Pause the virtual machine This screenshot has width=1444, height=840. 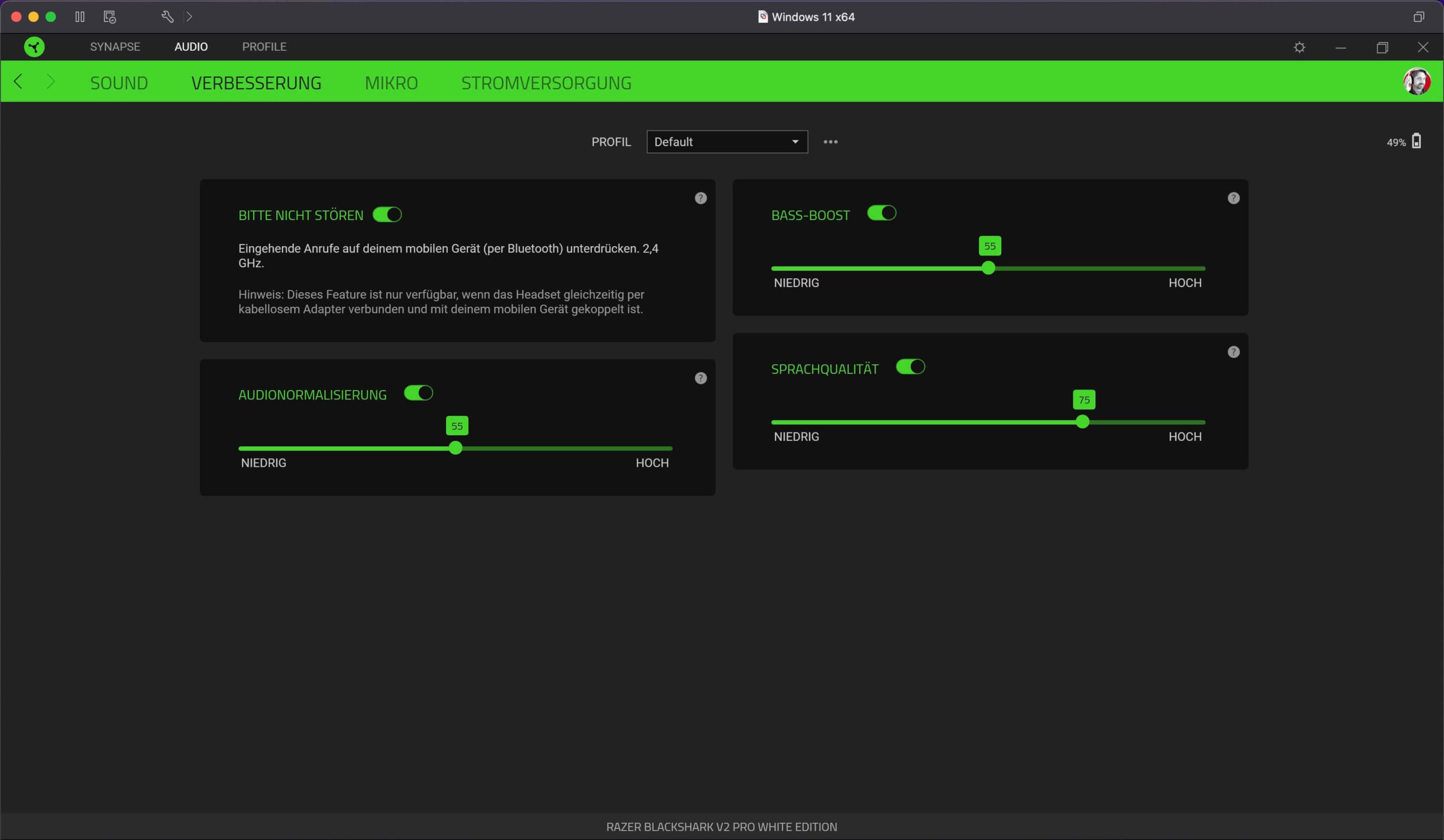80,16
